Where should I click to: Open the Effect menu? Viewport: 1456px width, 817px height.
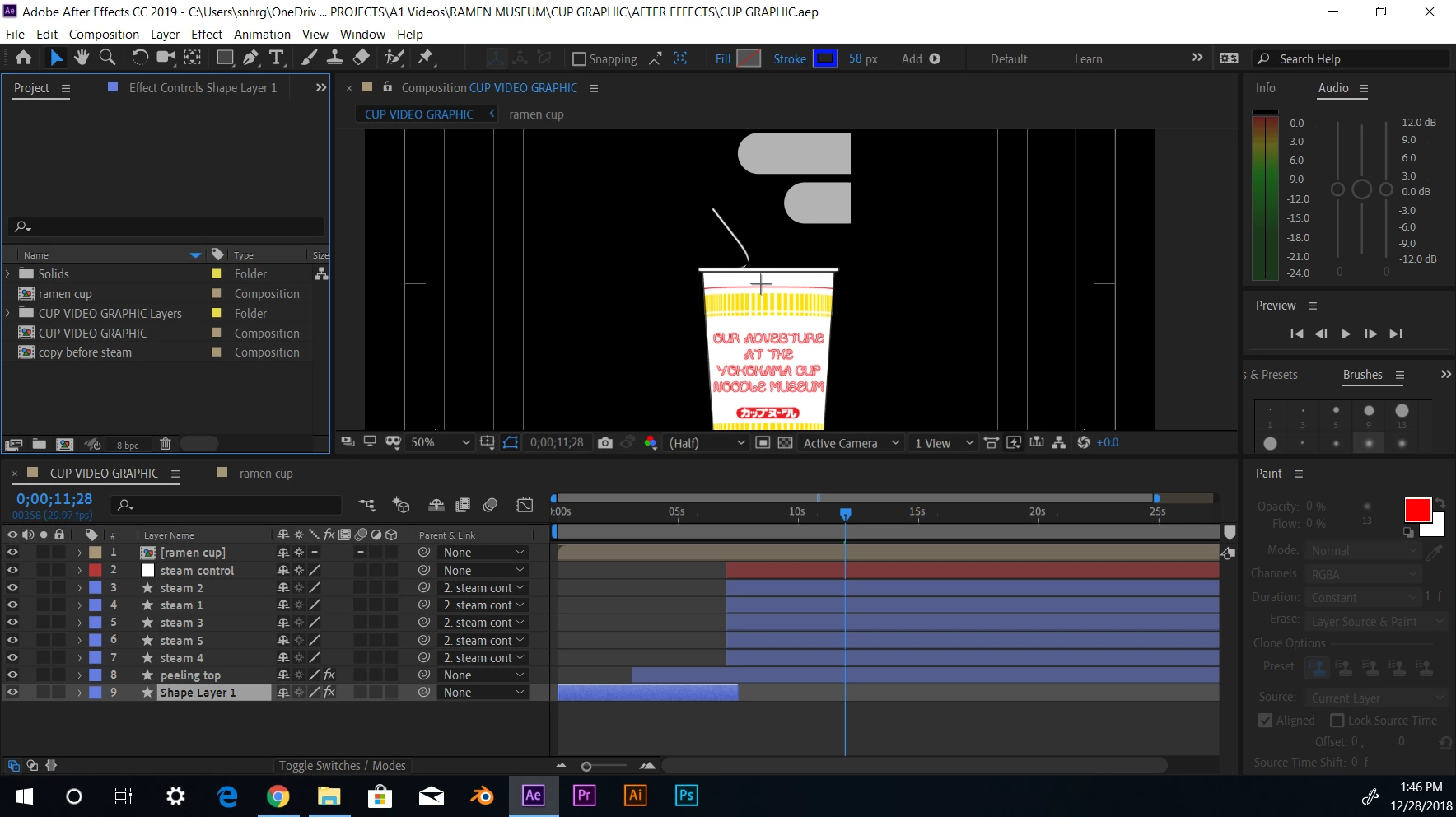[x=207, y=35]
